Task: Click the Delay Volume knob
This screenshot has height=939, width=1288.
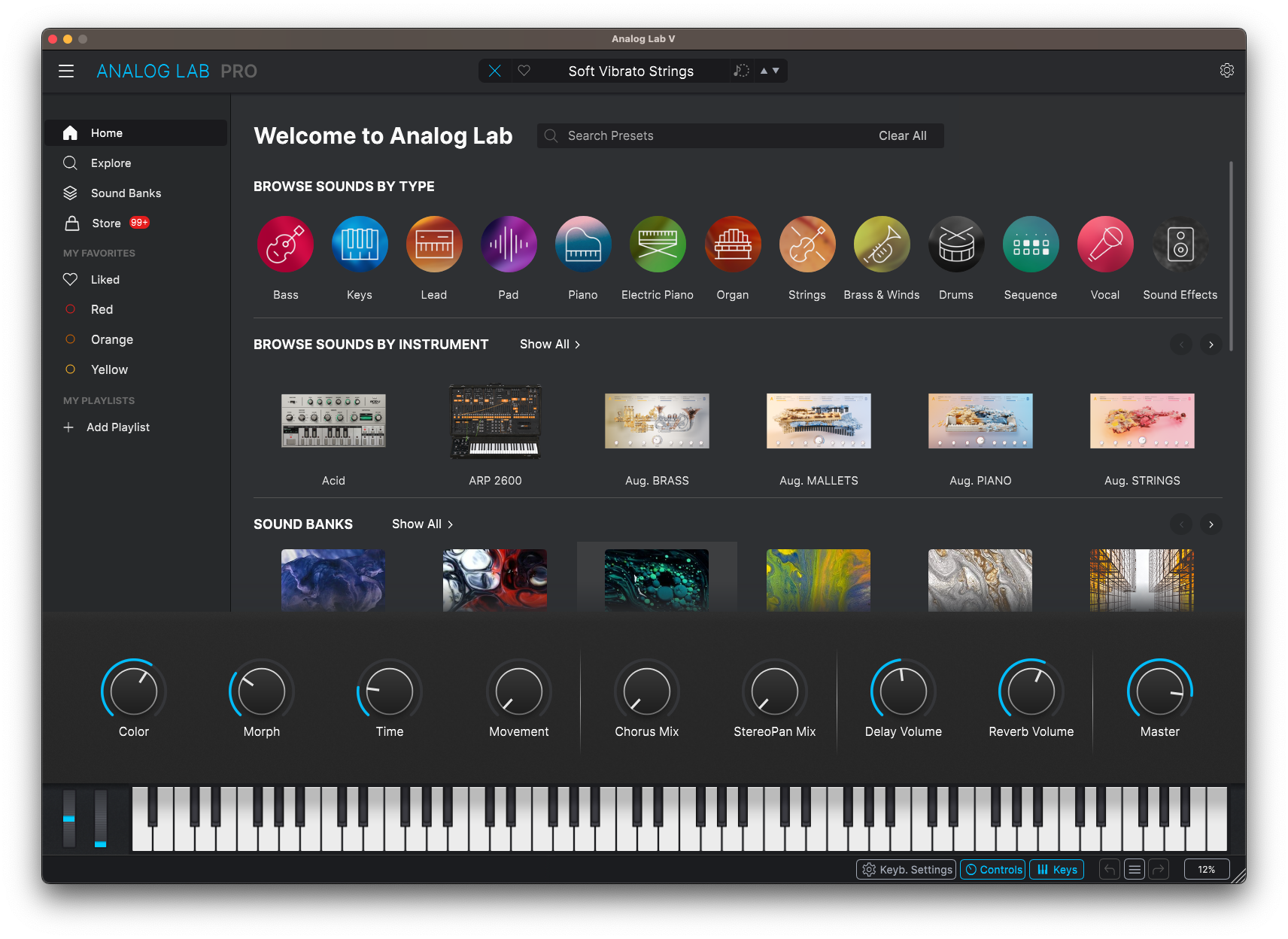Action: (904, 691)
